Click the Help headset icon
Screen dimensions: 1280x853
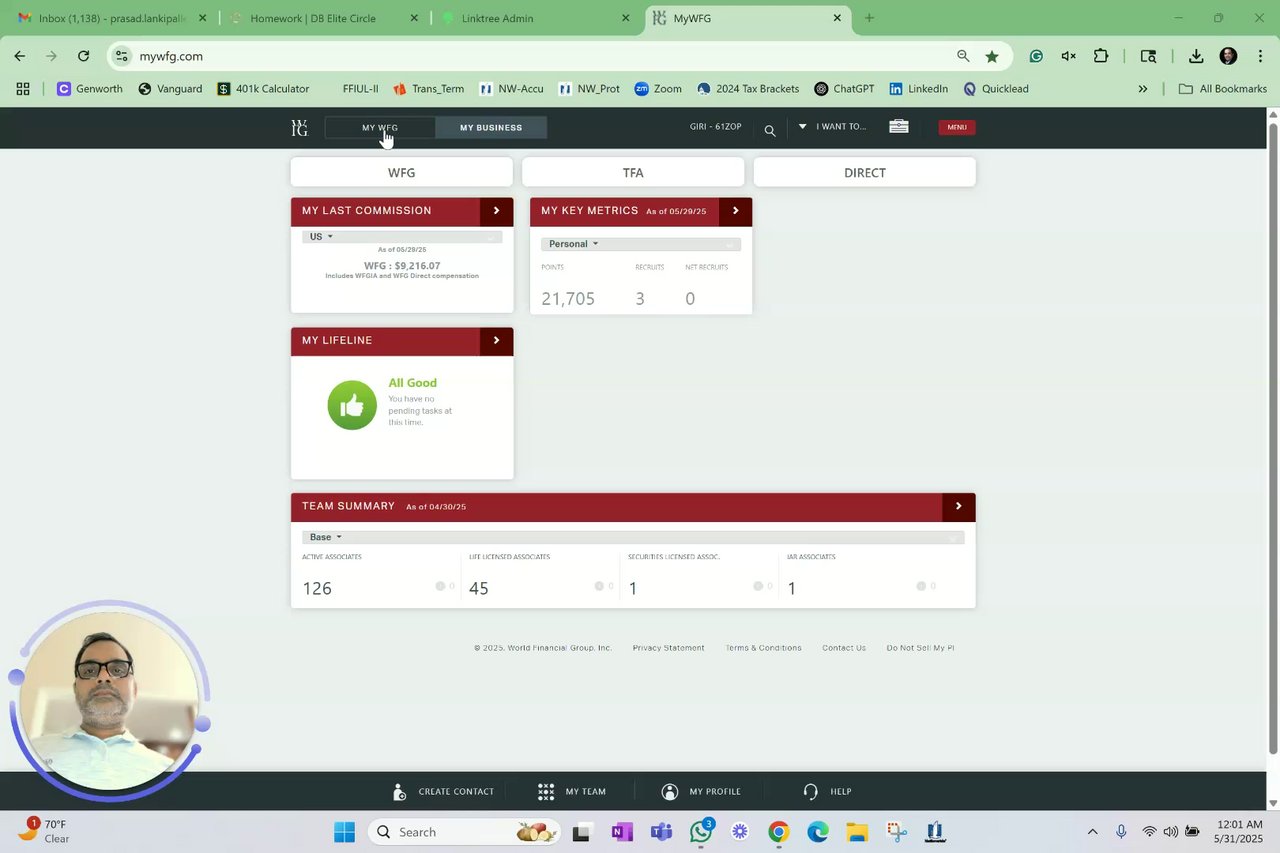[x=811, y=791]
